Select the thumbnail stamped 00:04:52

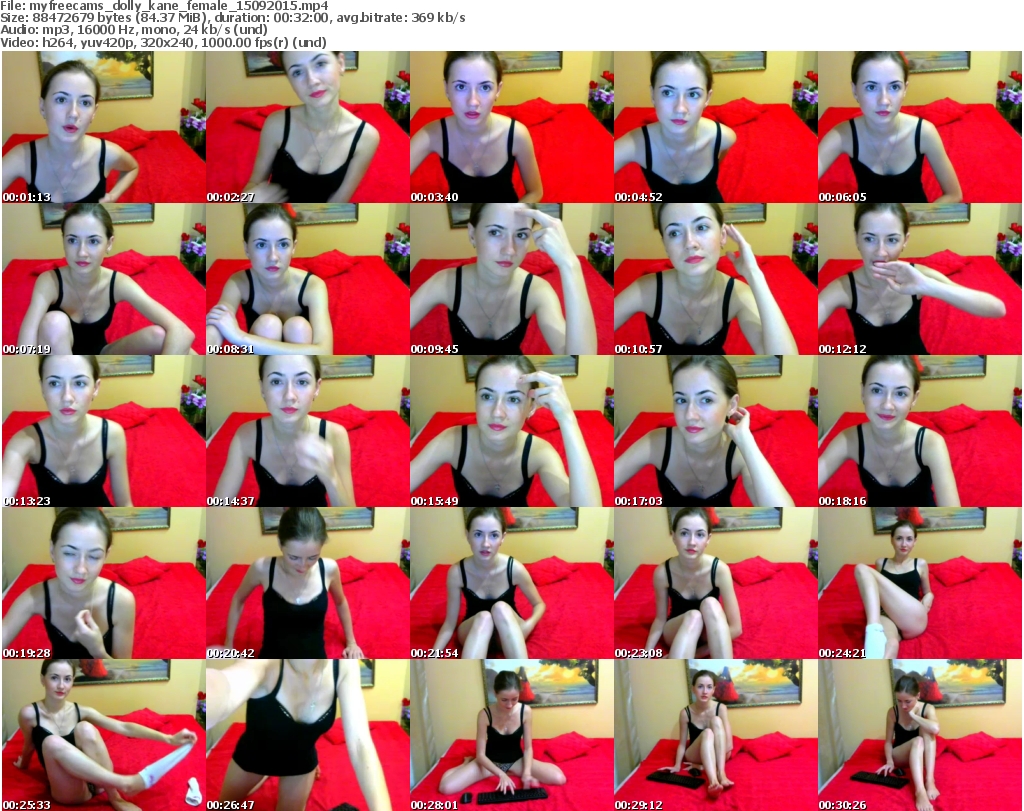click(x=715, y=127)
